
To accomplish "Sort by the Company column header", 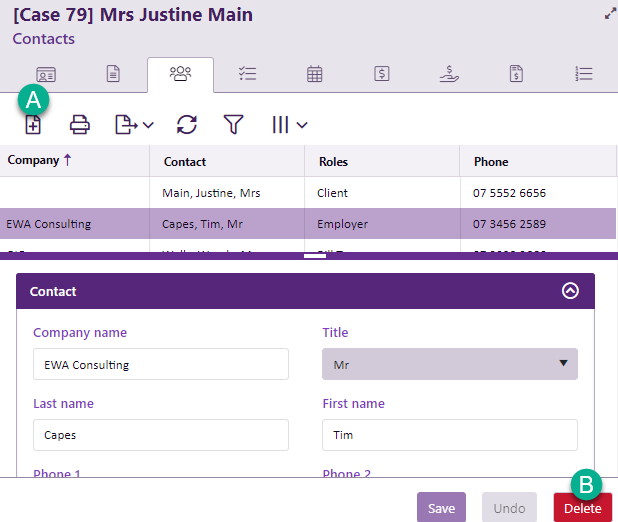I will coord(40,161).
